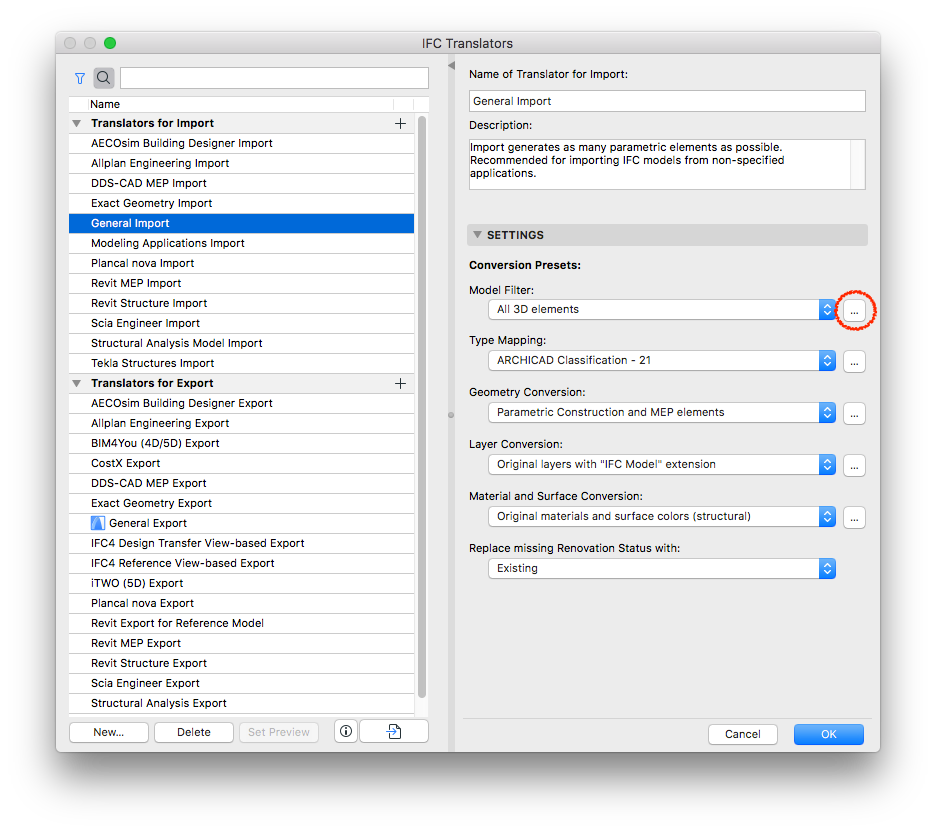Open Model Filter preset options (...)
Image resolution: width=936 pixels, height=832 pixels.
tap(854, 310)
